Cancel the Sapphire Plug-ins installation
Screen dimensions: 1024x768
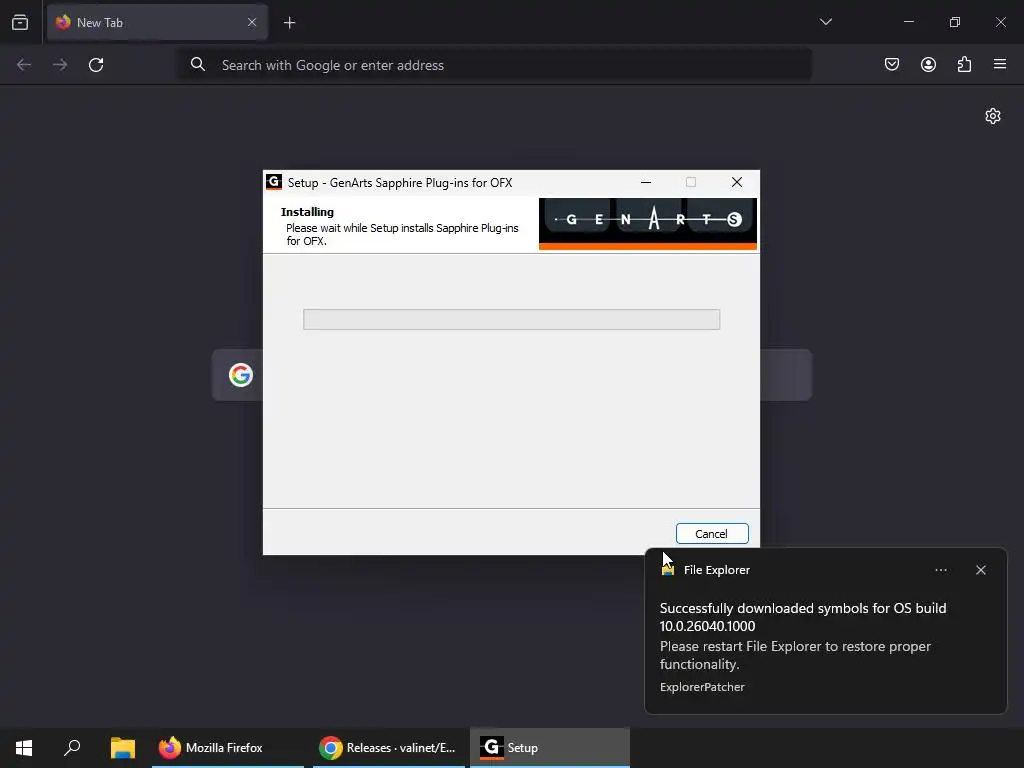coord(712,534)
